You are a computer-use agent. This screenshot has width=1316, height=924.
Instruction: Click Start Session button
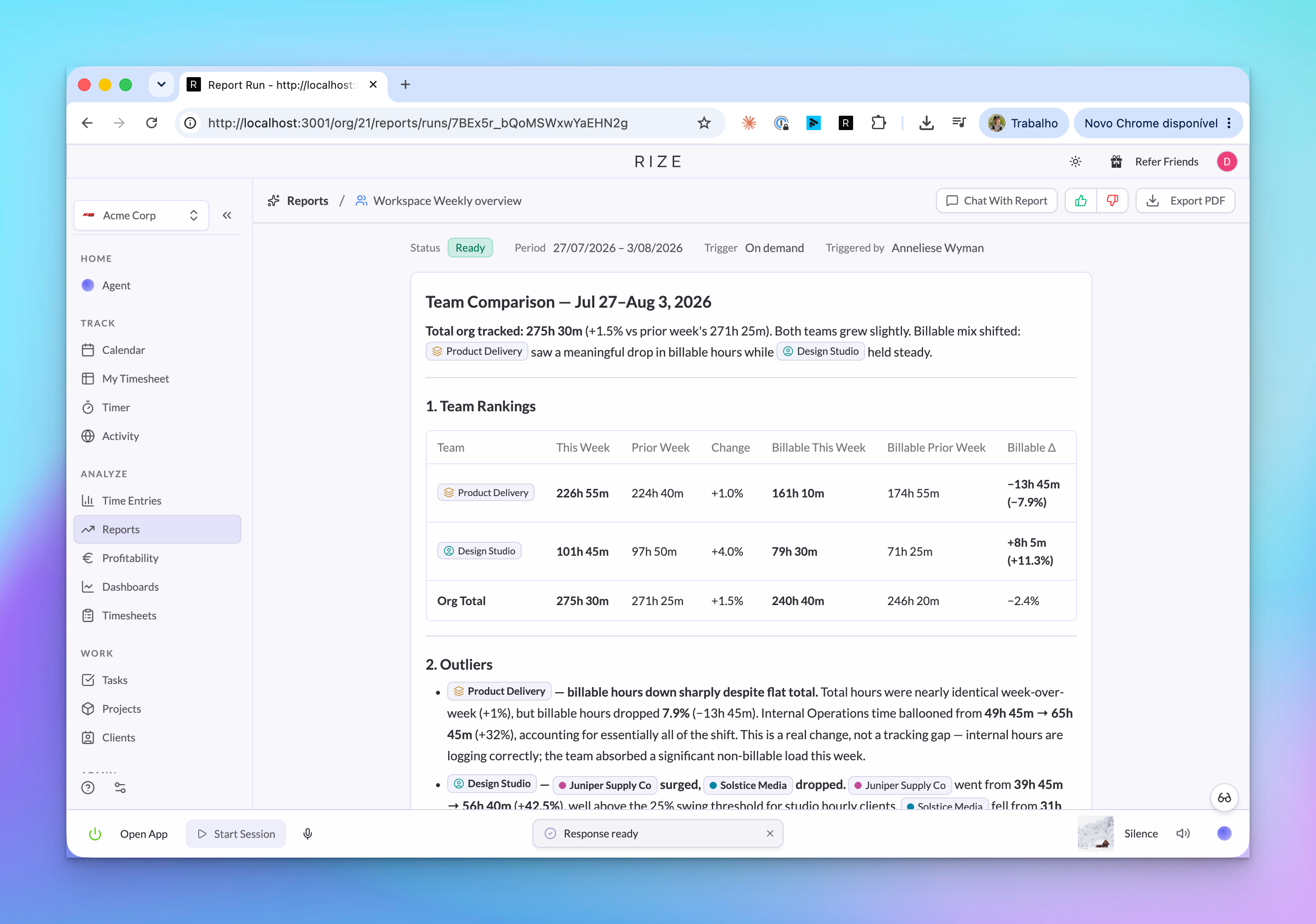[235, 834]
